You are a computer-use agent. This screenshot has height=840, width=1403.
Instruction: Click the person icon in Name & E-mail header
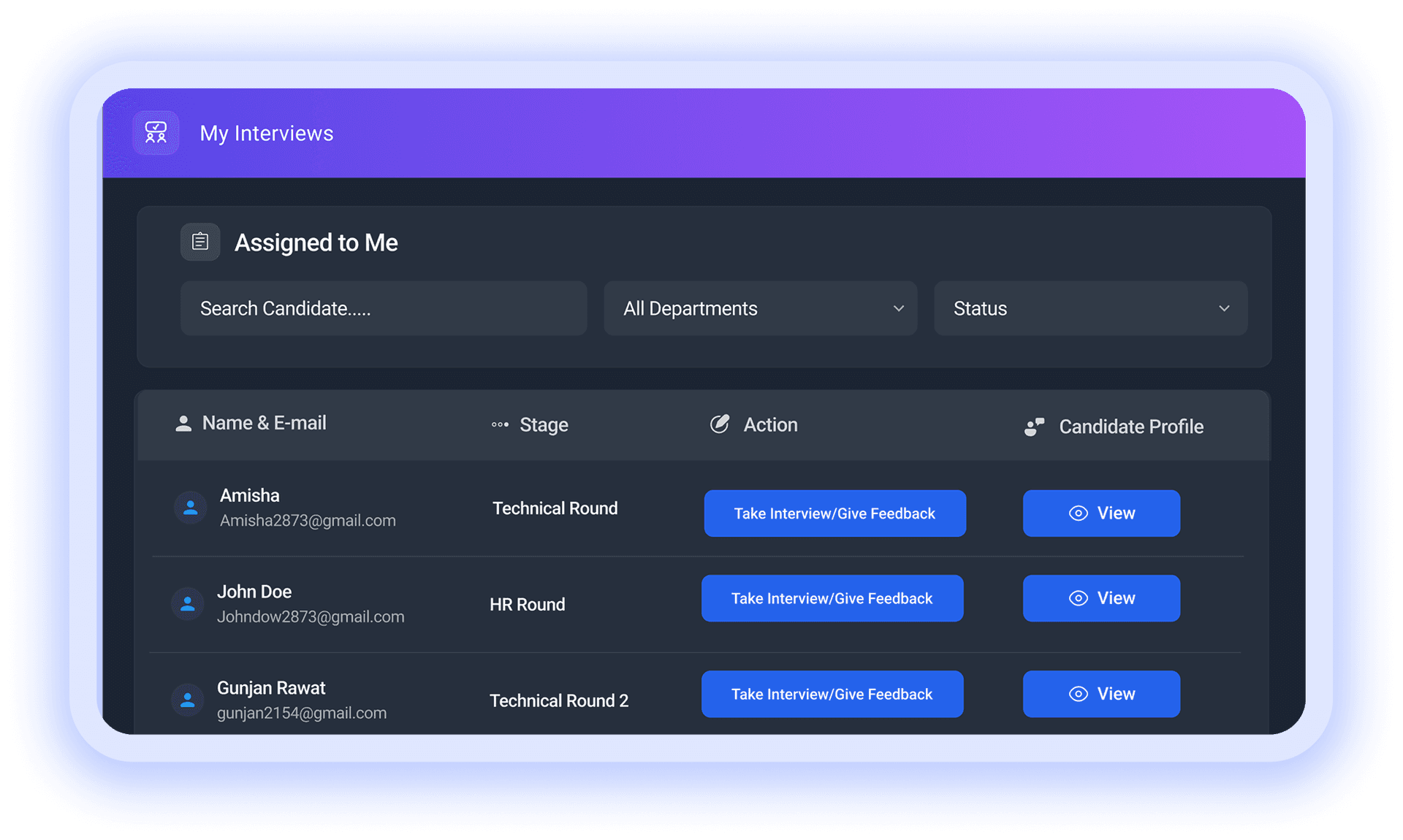182,422
